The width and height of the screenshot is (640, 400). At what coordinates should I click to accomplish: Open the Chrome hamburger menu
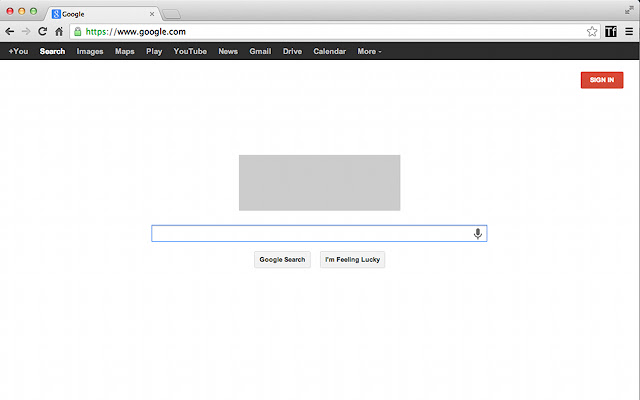(629, 31)
